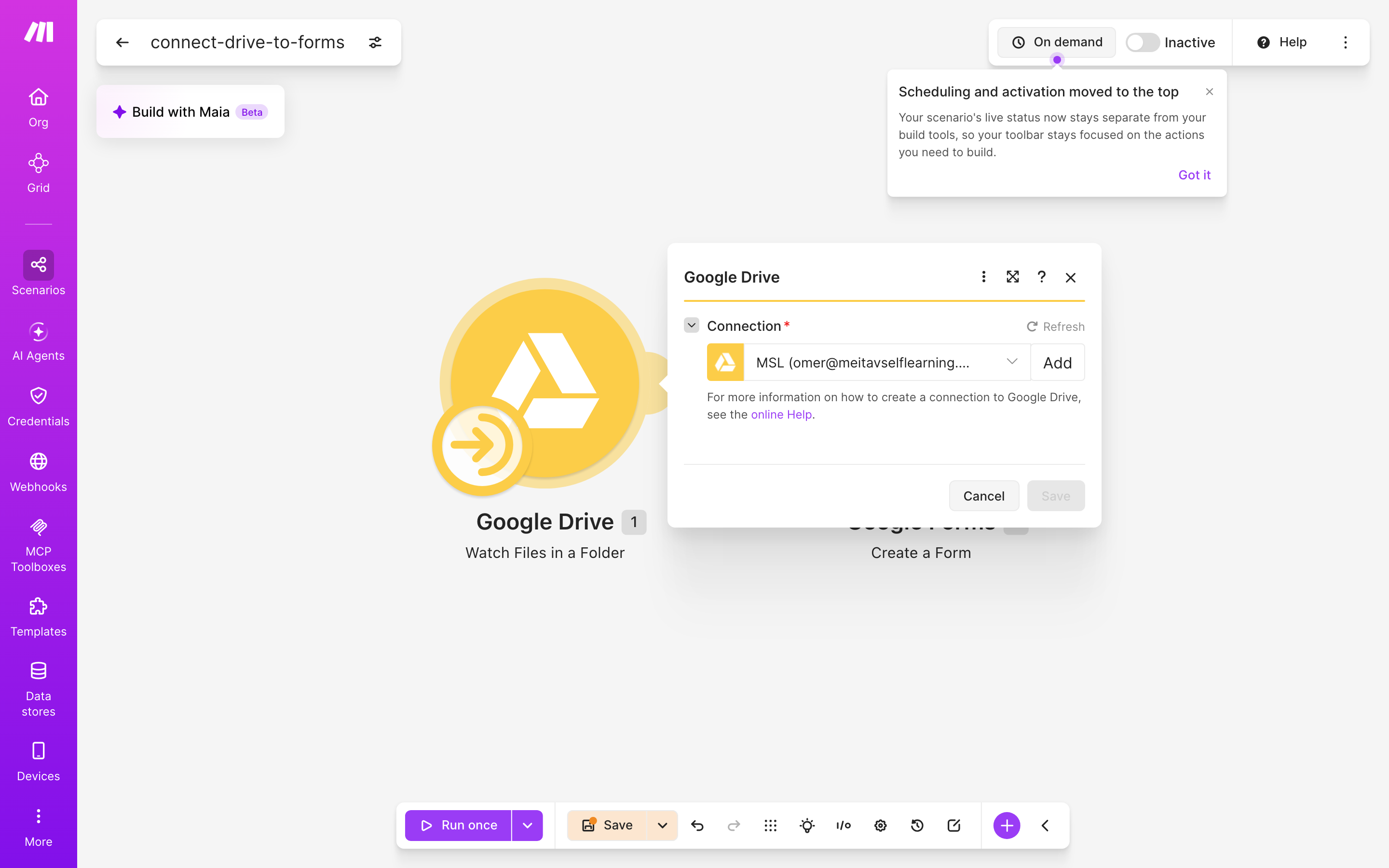The image size is (1389, 868).
Task: Click redo arrow in bottom toolbar
Action: (x=734, y=826)
